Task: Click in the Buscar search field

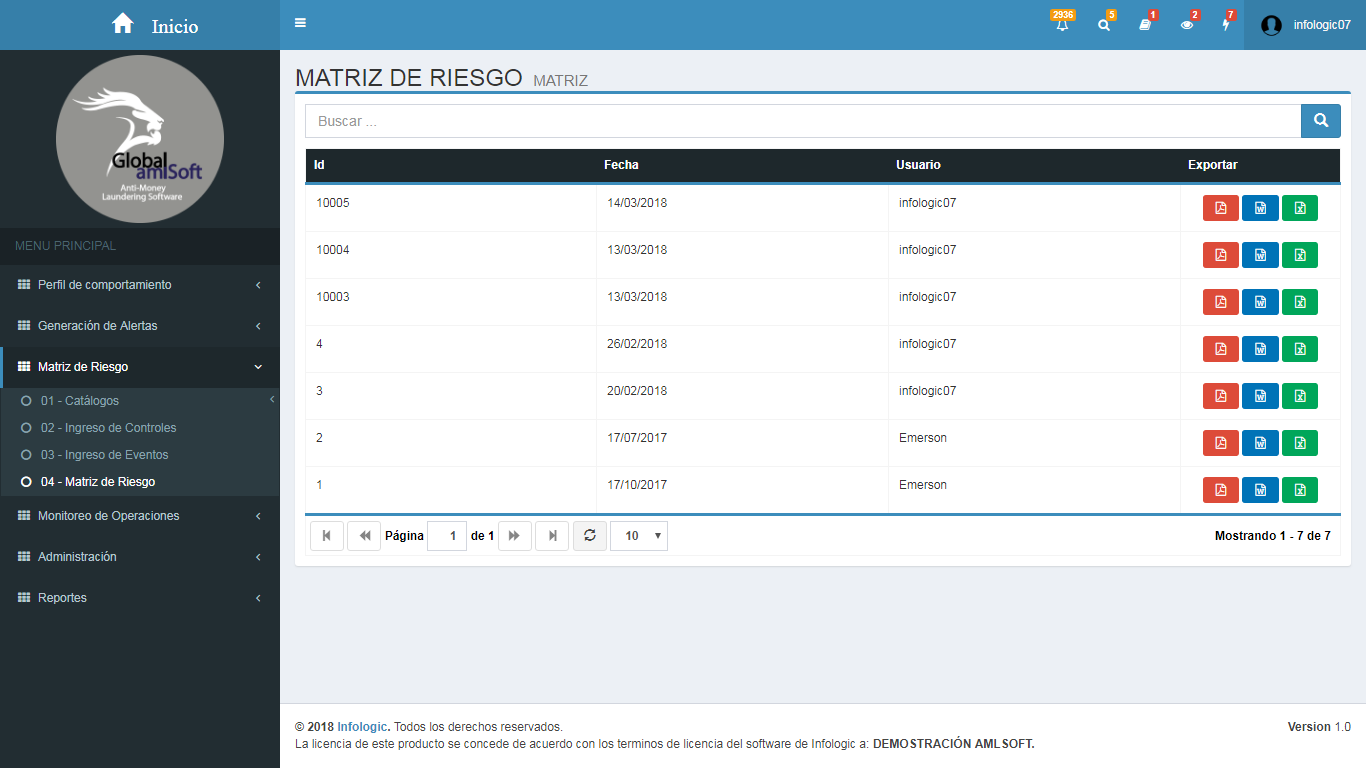Action: pyautogui.click(x=802, y=121)
